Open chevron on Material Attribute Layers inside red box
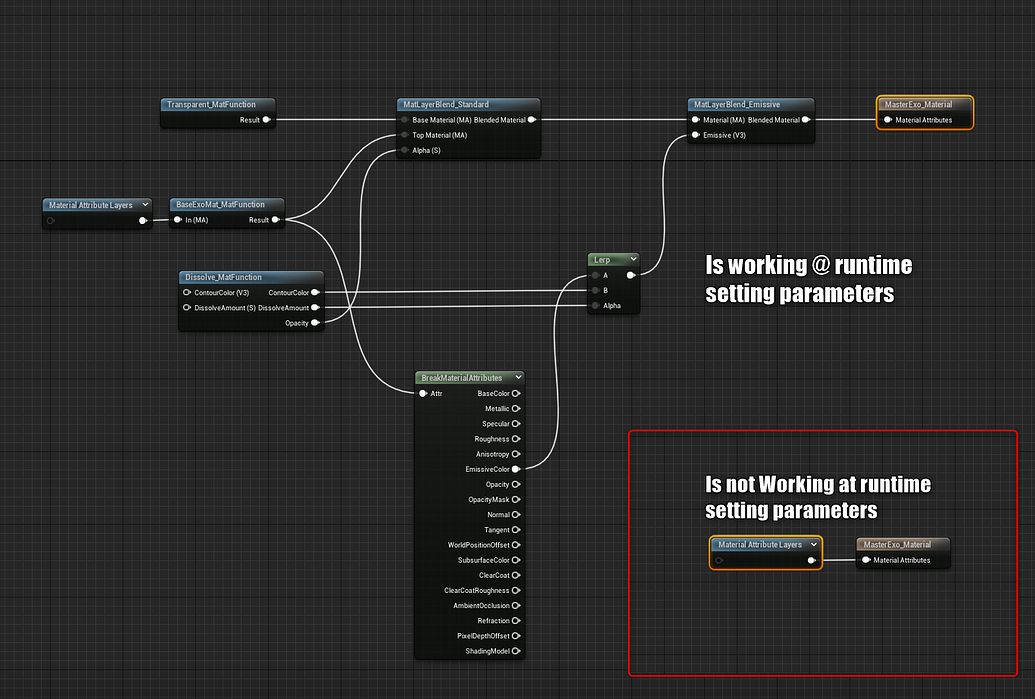This screenshot has height=699, width=1035. (x=813, y=545)
